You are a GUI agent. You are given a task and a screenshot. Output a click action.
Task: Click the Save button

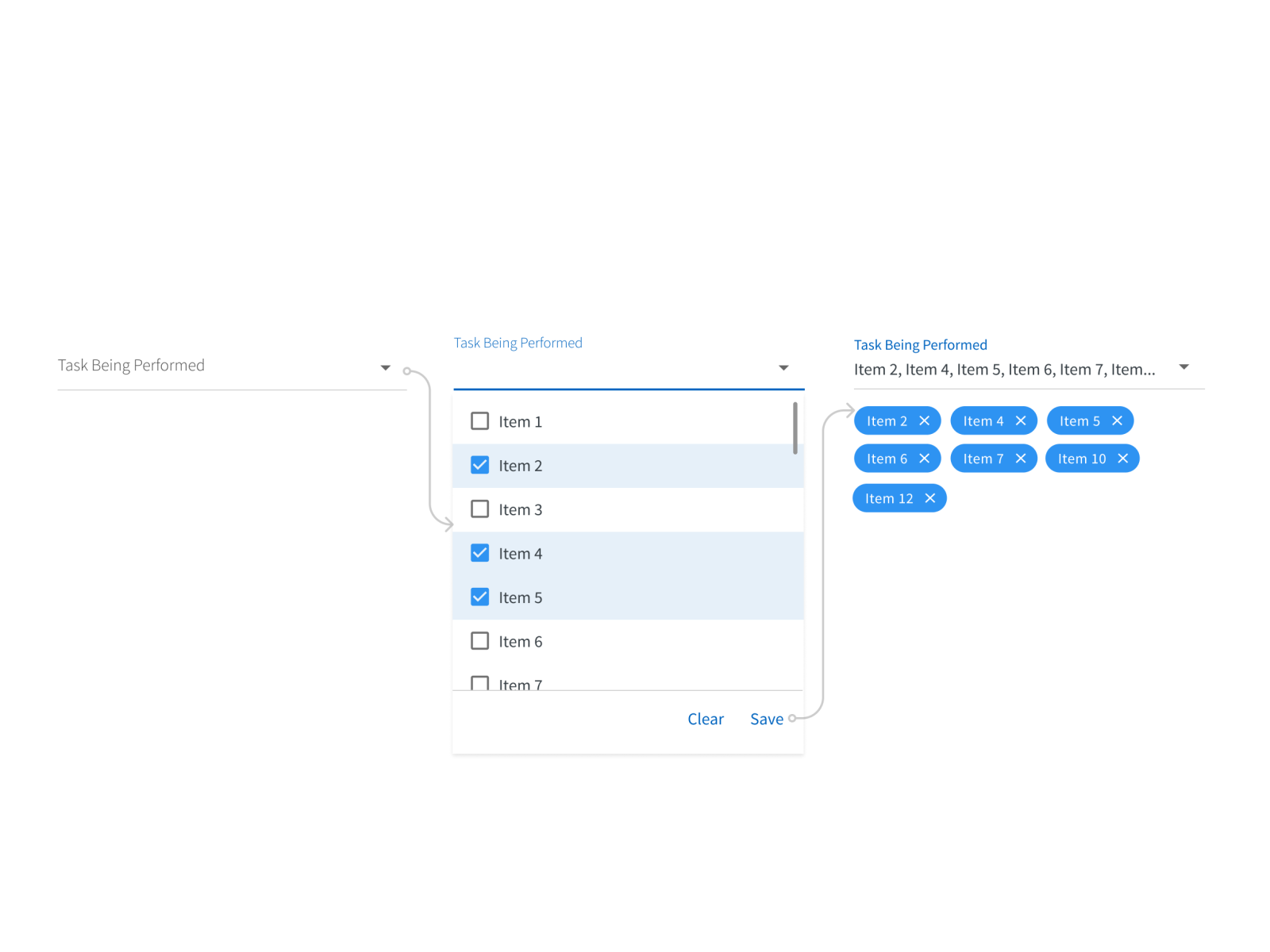[766, 719]
